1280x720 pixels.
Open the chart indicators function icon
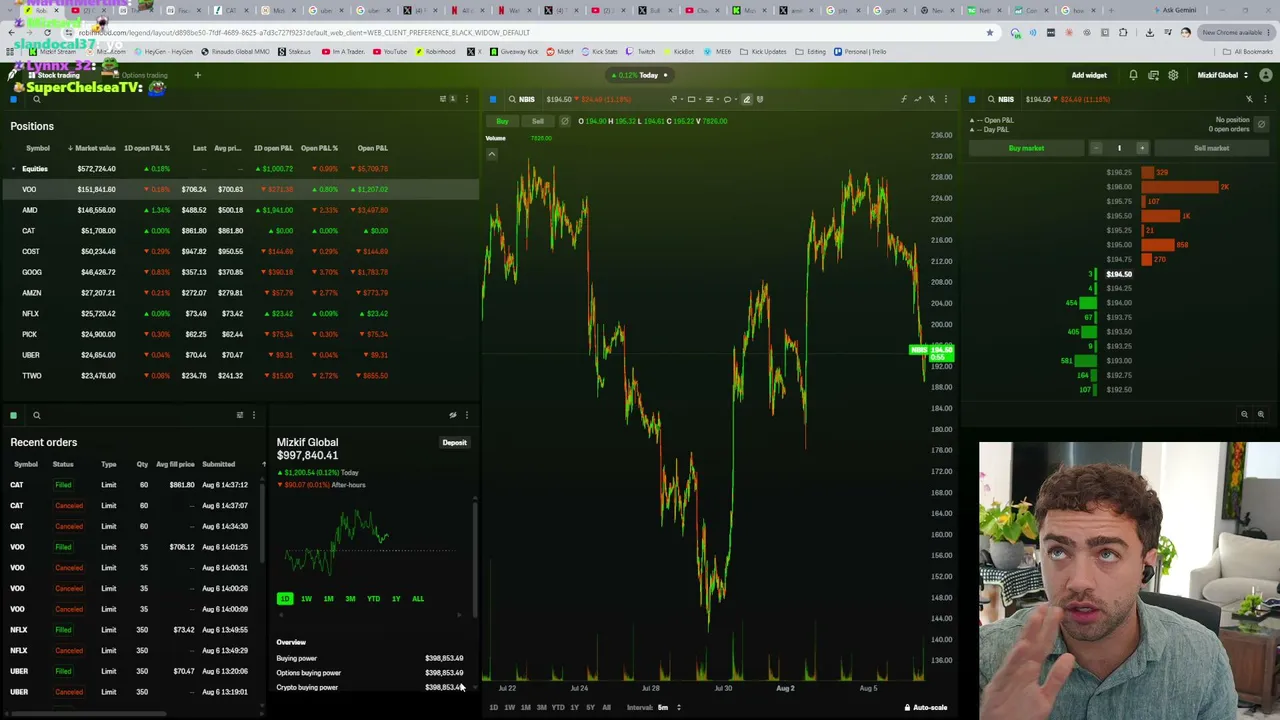pyautogui.click(x=903, y=99)
